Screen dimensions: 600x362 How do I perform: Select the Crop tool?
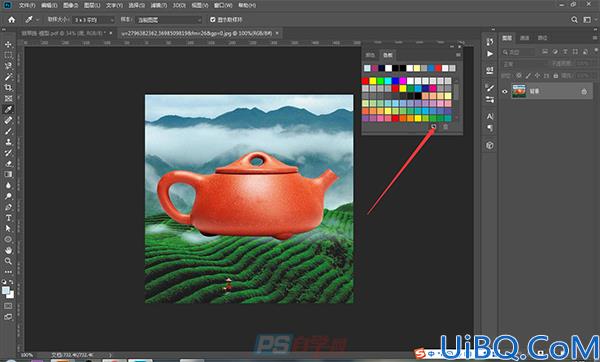[x=8, y=88]
